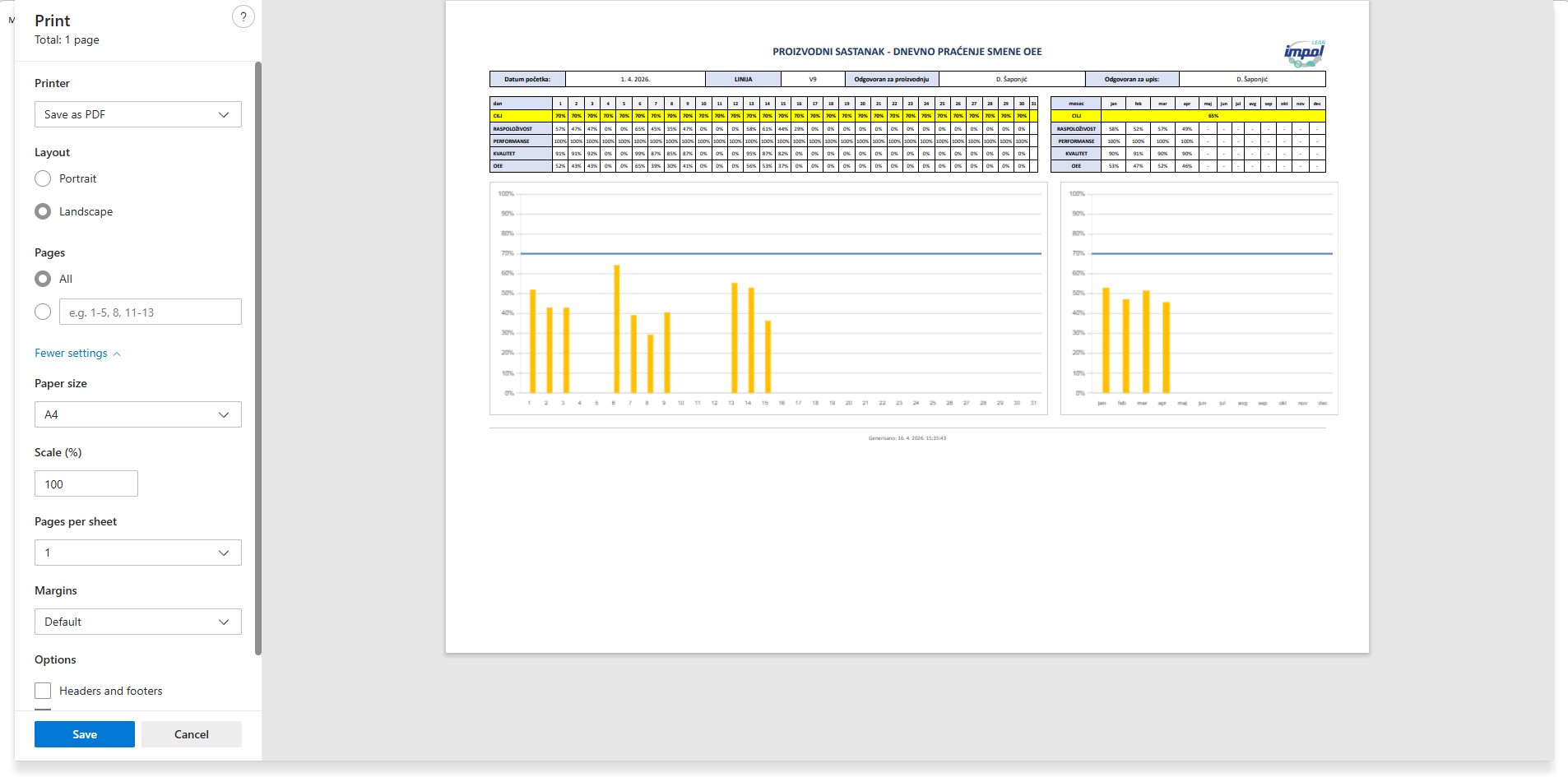This screenshot has width=1568, height=777.
Task: Collapse options with Fewer settings
Action: [77, 353]
